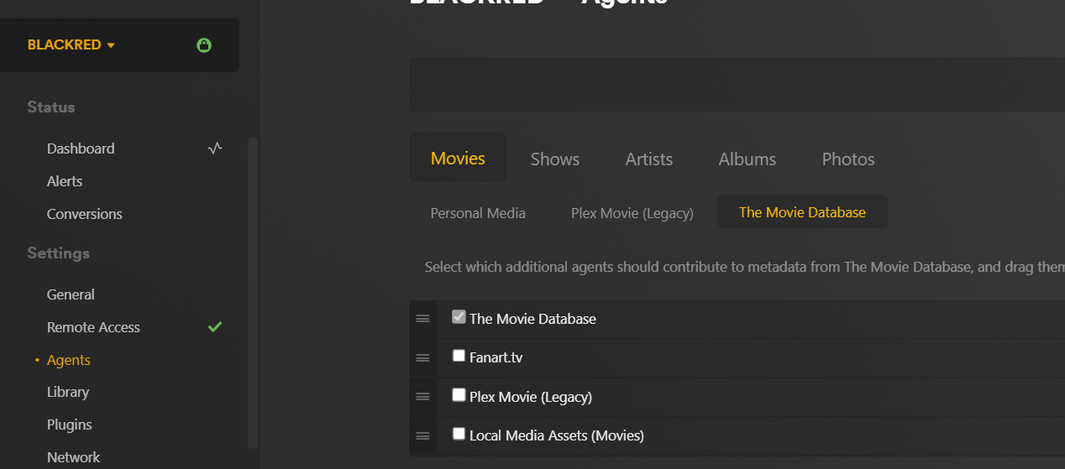Open General settings
1065x469 pixels.
click(x=71, y=295)
